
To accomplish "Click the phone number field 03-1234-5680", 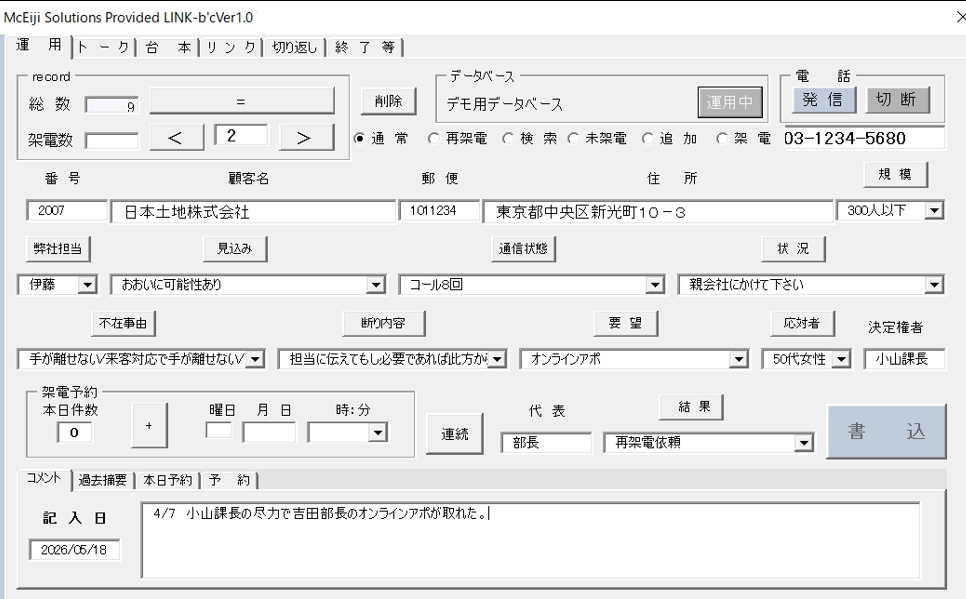I will 864,138.
